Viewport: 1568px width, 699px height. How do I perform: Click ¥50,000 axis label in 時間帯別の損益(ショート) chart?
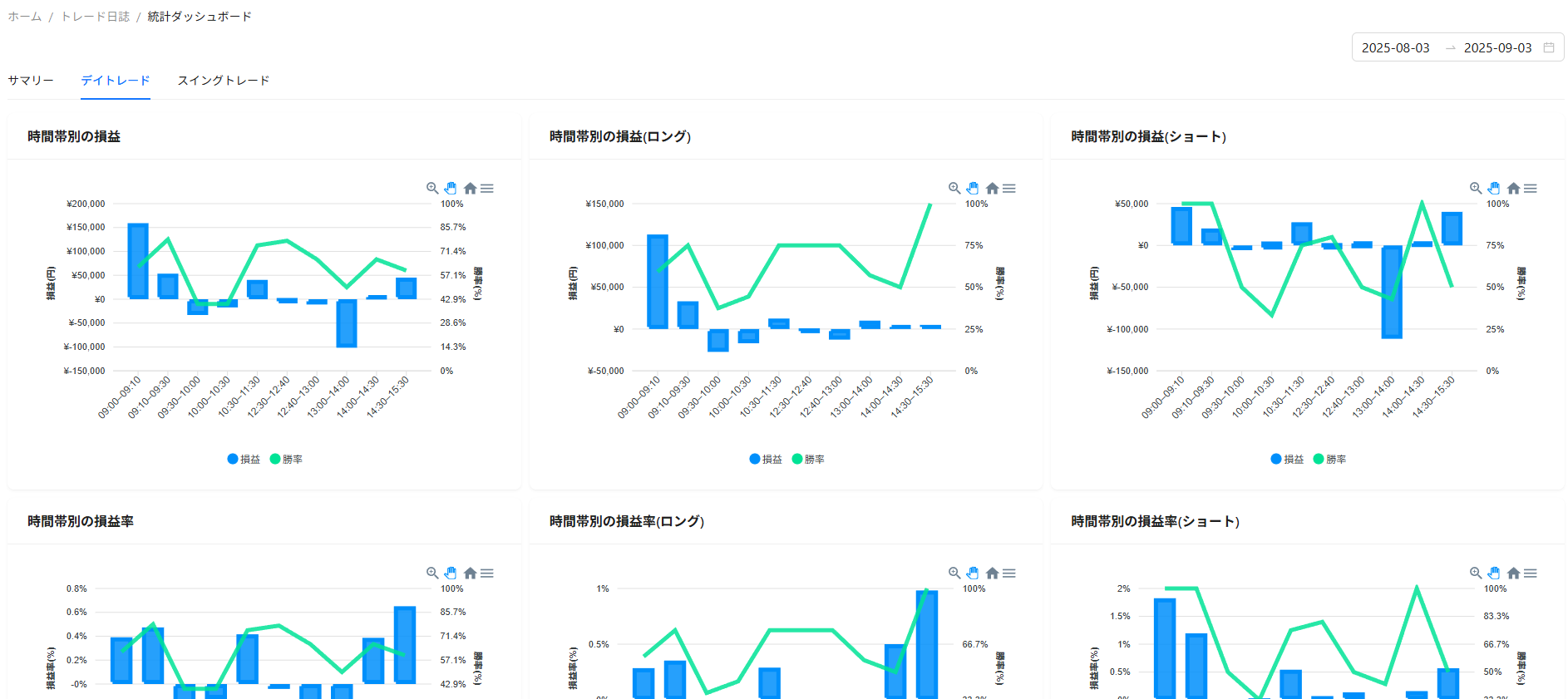pos(1132,204)
